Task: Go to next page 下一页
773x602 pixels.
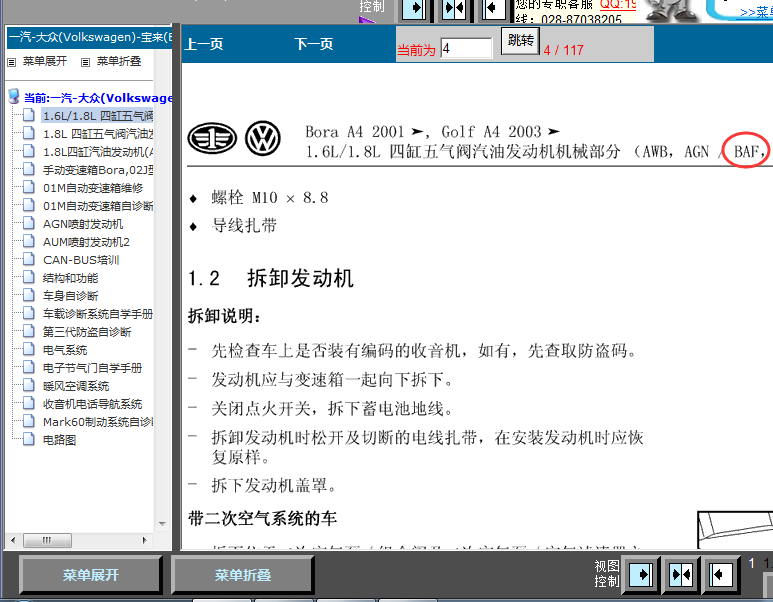Action: click(x=314, y=44)
